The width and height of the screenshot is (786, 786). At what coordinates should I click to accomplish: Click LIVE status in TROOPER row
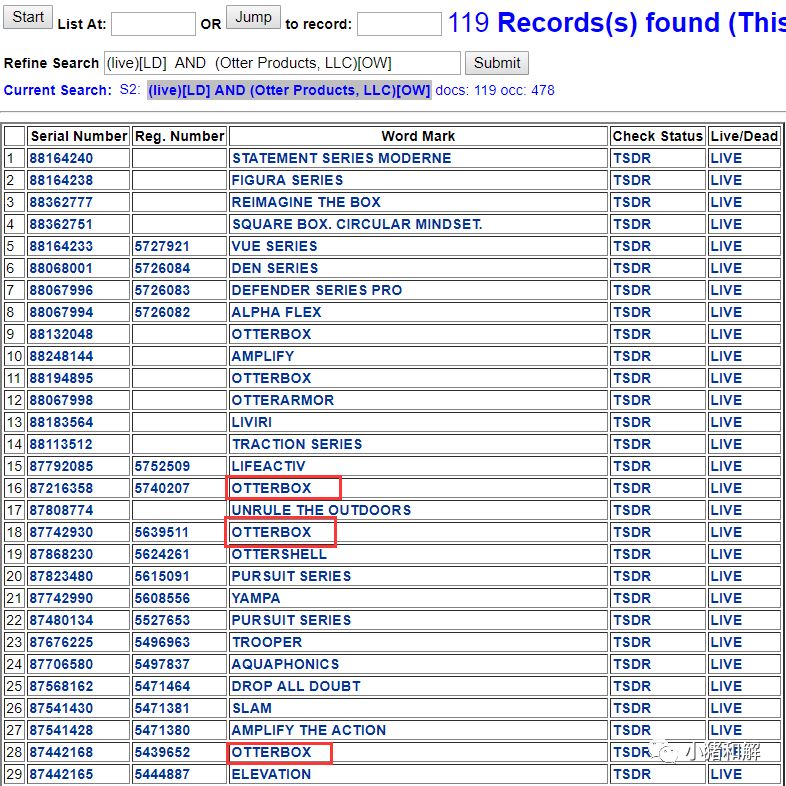pos(726,643)
